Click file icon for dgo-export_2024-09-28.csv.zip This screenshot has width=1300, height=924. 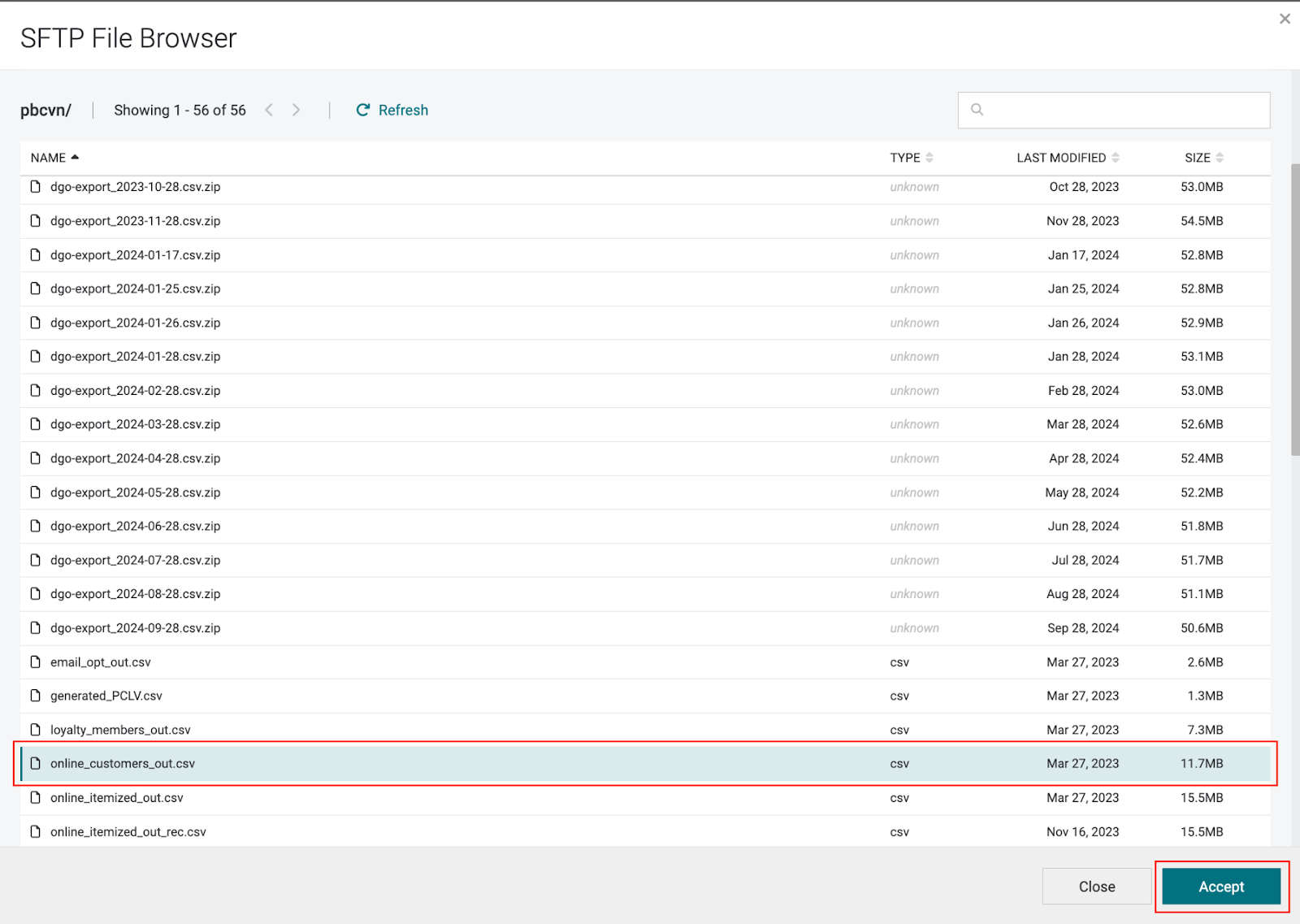pyautogui.click(x=35, y=628)
